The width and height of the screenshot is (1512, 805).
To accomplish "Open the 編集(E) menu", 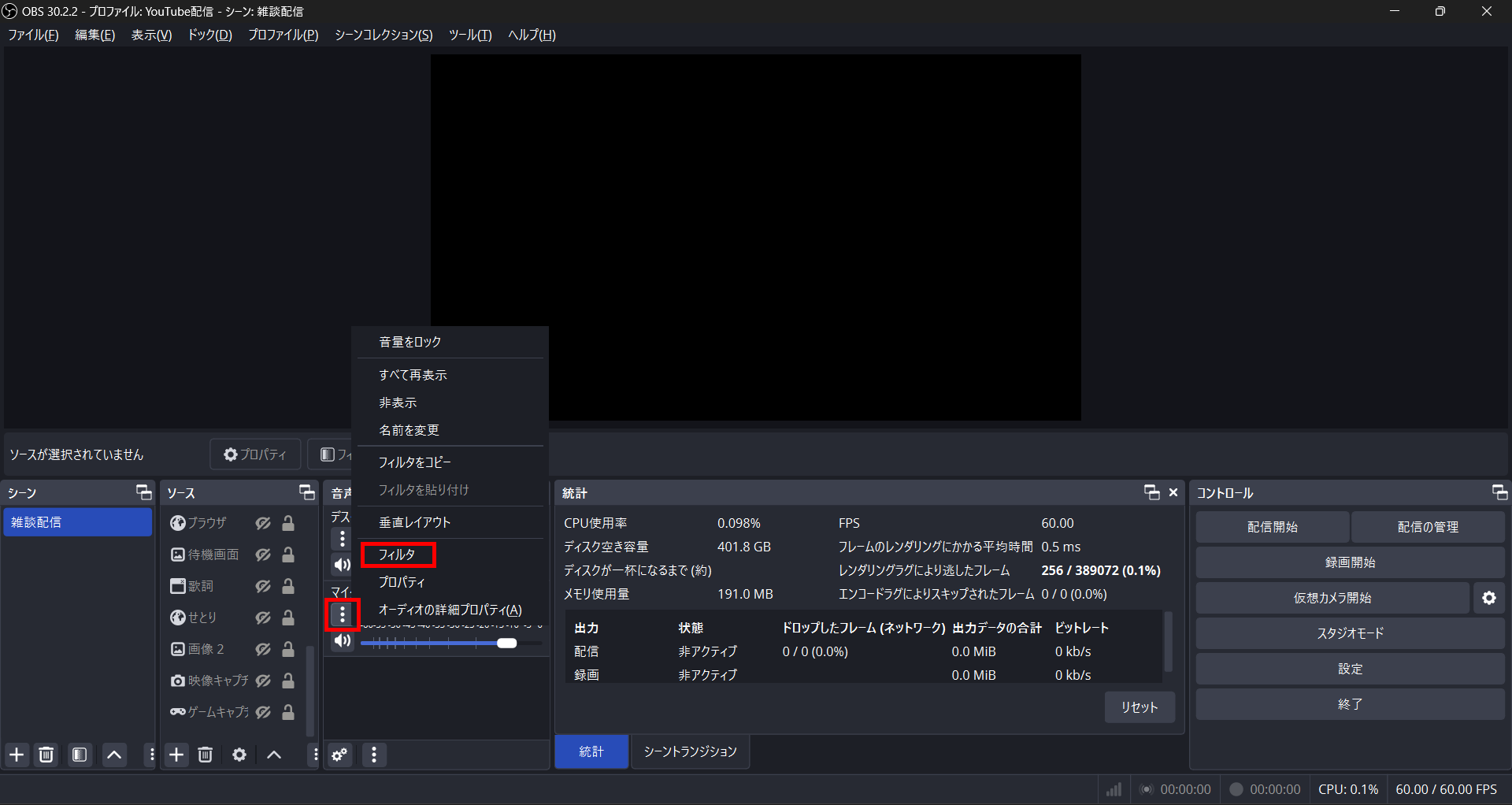I will [94, 35].
